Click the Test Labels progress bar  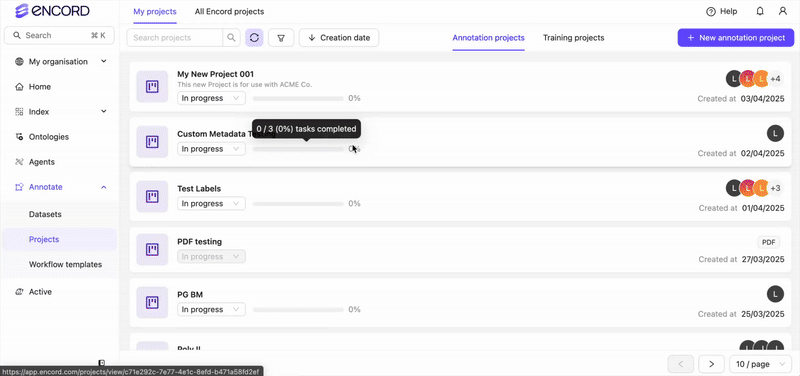tap(298, 204)
